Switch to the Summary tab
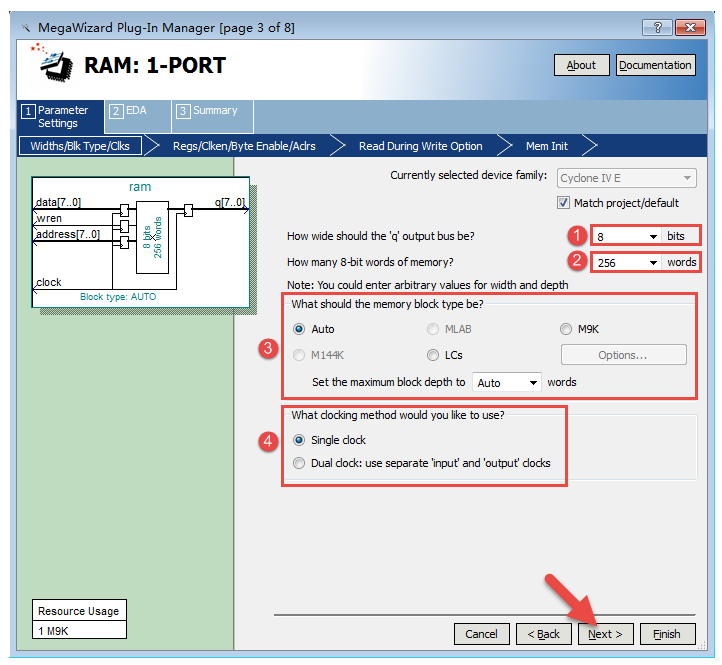 (x=212, y=117)
